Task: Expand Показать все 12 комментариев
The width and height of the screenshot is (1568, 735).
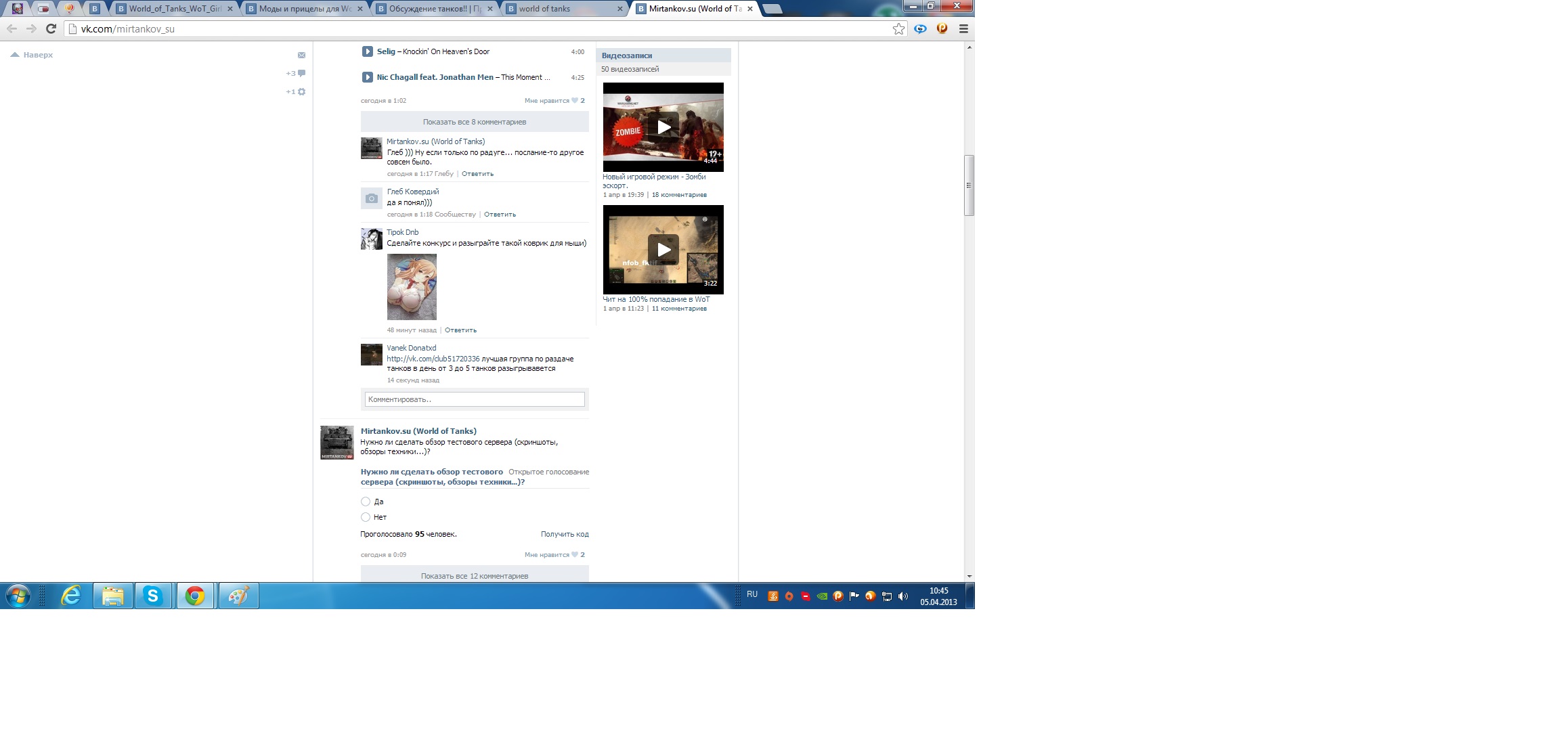Action: click(x=475, y=574)
